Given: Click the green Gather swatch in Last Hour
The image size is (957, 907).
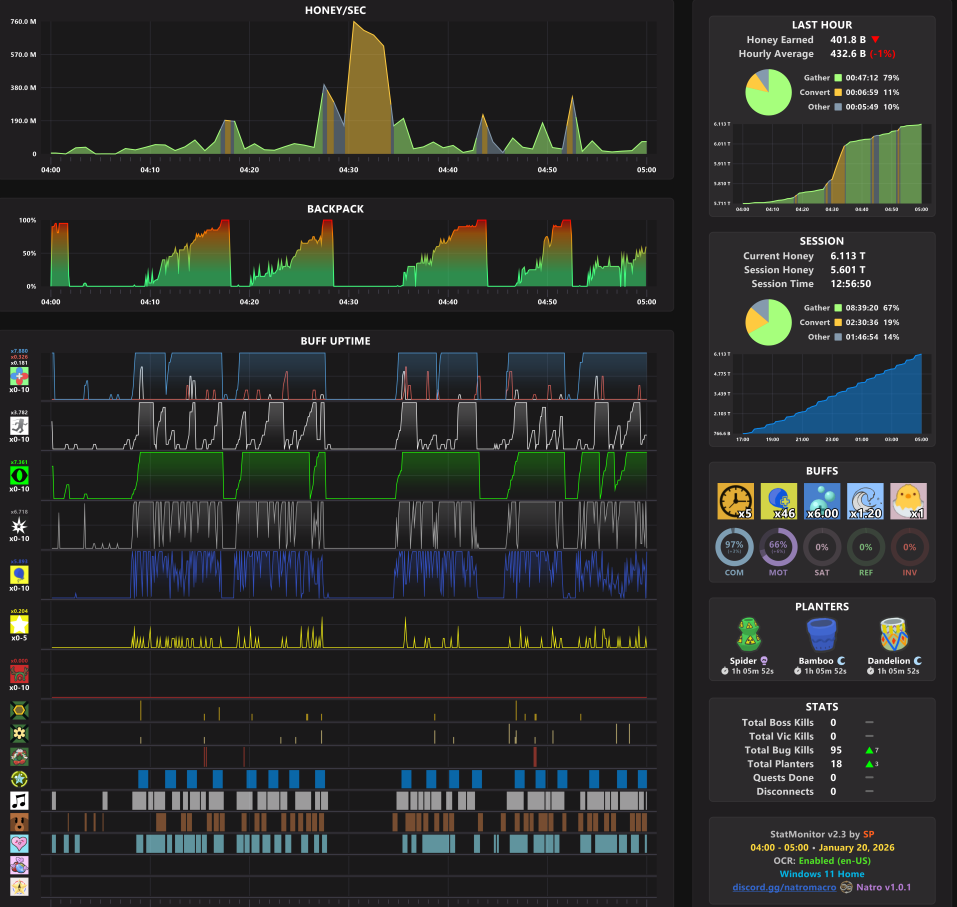Looking at the screenshot, I should pyautogui.click(x=838, y=78).
